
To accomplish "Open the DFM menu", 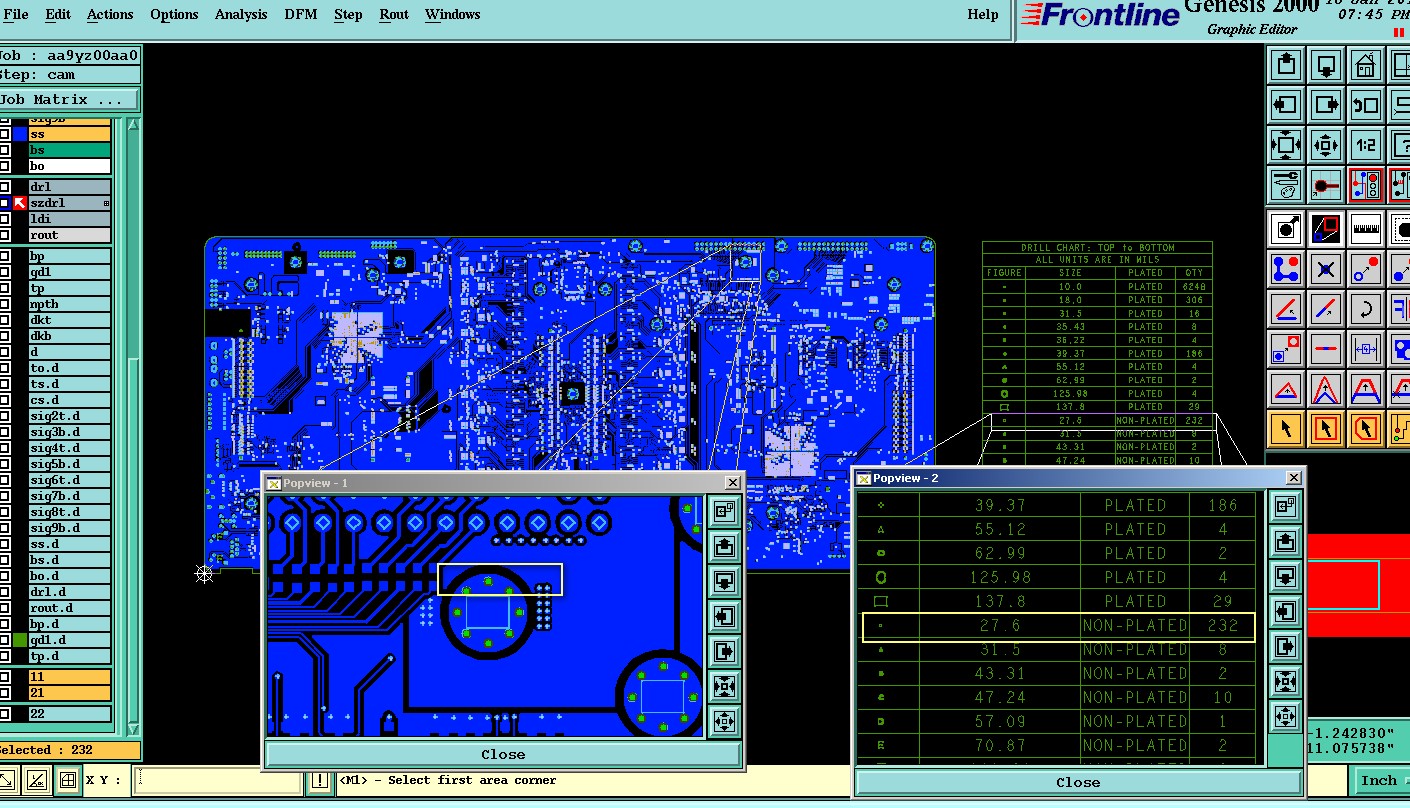I will [301, 14].
